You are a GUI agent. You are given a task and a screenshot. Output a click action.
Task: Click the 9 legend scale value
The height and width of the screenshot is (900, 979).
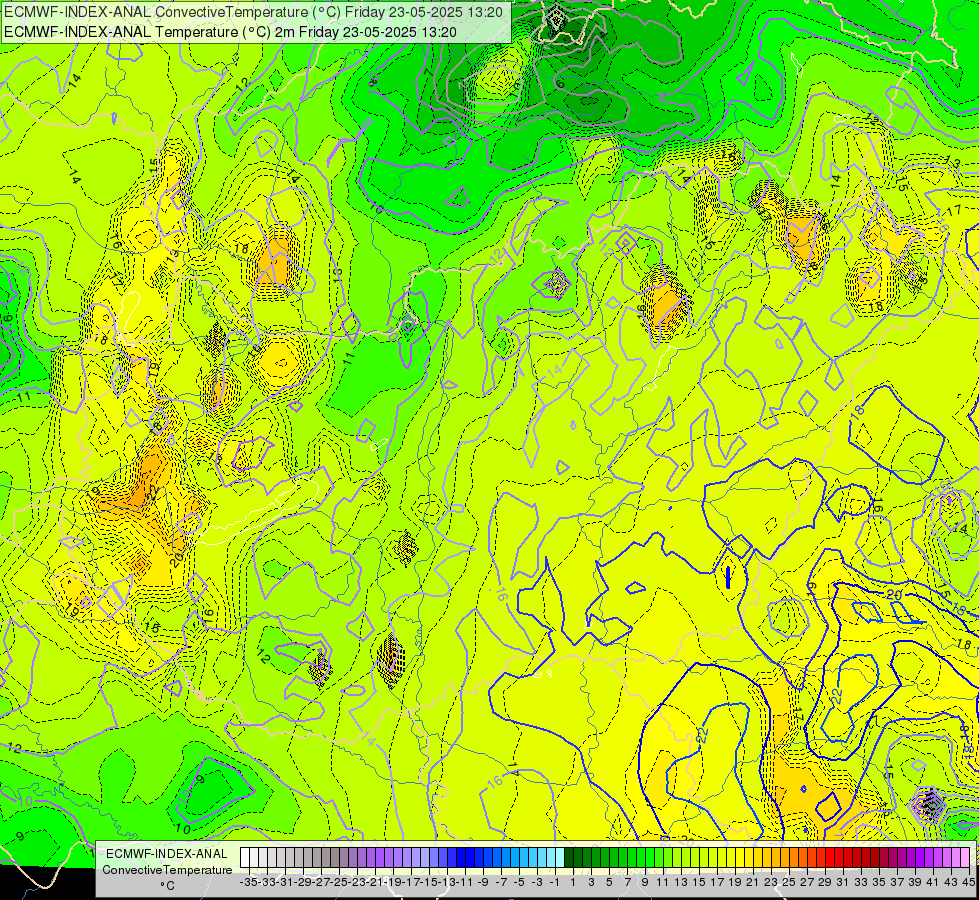click(x=645, y=882)
